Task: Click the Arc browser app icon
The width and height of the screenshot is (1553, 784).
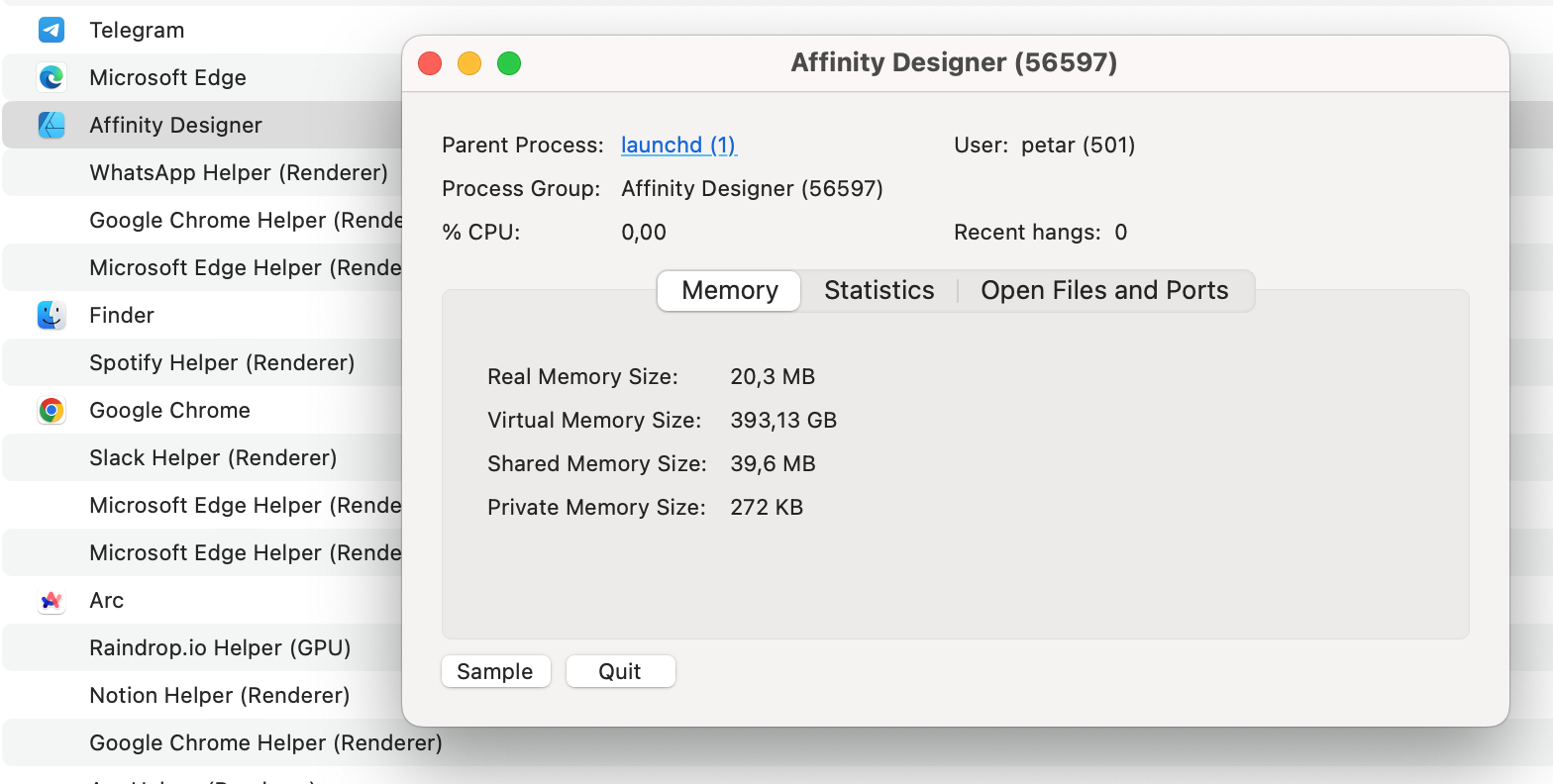Action: click(x=52, y=600)
